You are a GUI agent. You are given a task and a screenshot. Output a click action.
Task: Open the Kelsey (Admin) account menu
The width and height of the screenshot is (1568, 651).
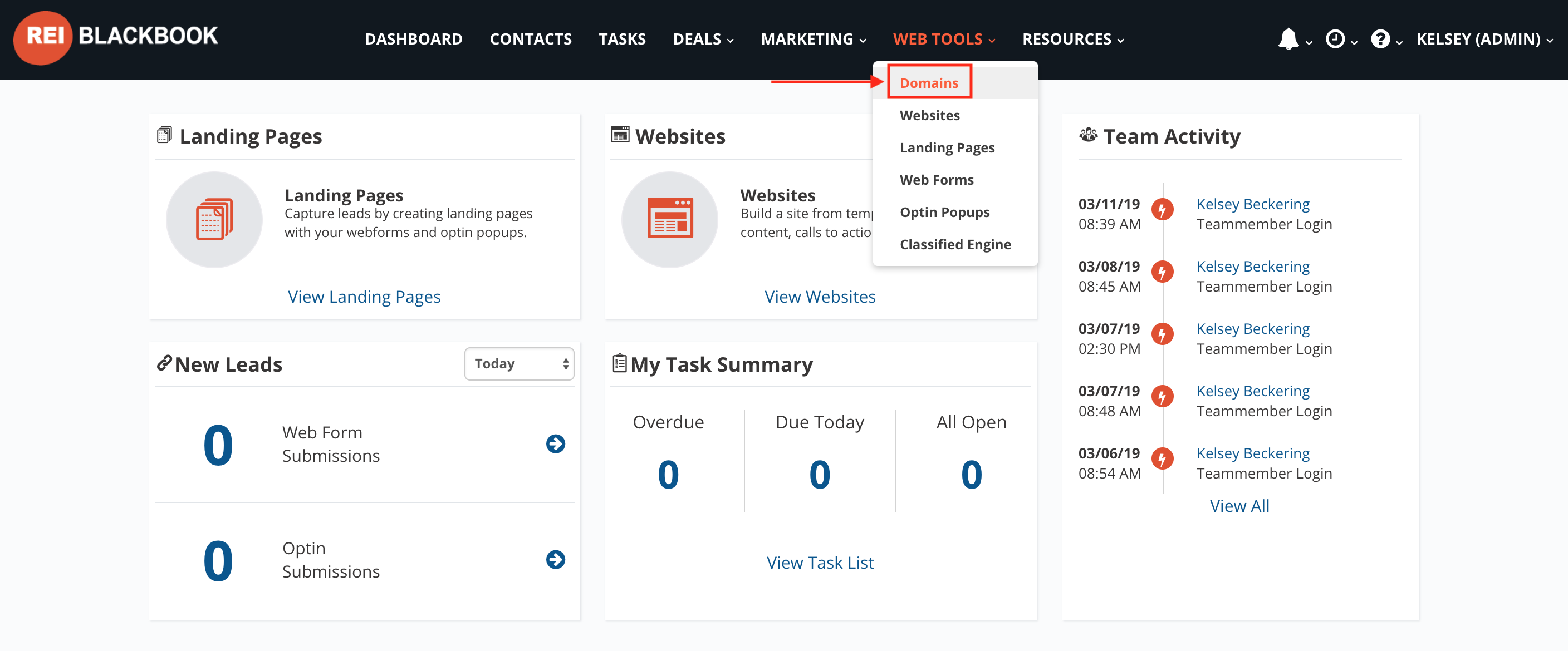click(1484, 39)
